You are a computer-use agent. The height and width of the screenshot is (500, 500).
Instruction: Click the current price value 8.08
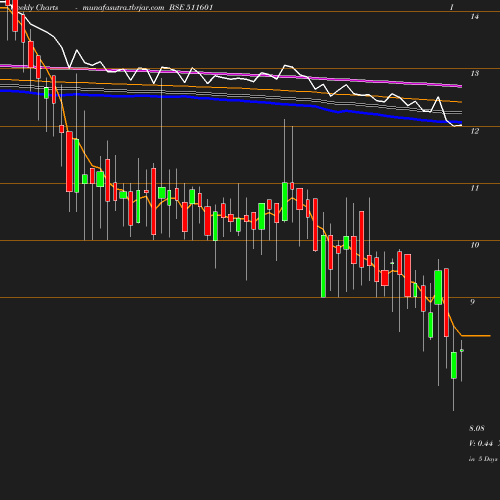pos(477,428)
